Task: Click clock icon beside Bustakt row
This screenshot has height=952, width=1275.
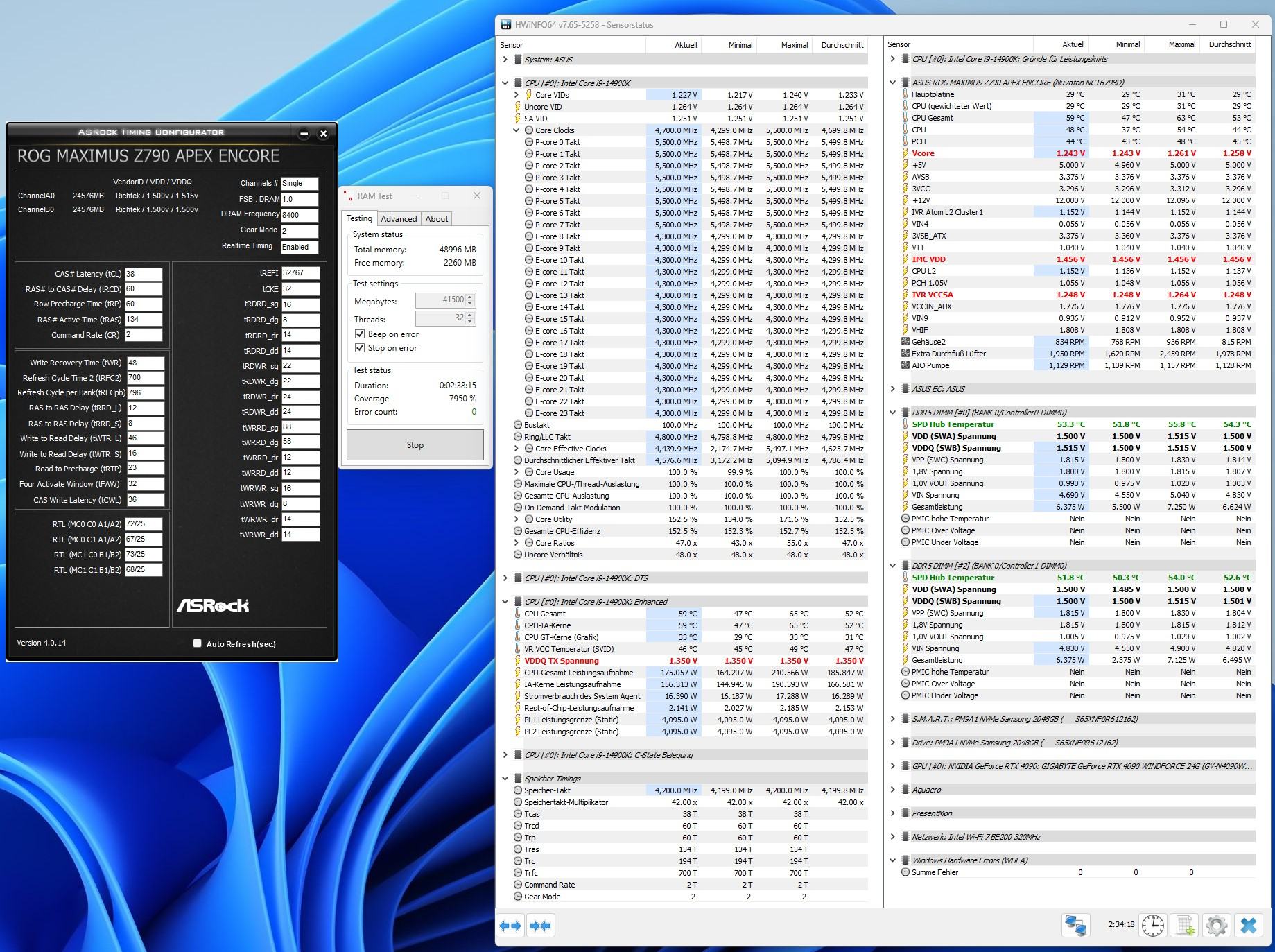Action: pyautogui.click(x=518, y=425)
